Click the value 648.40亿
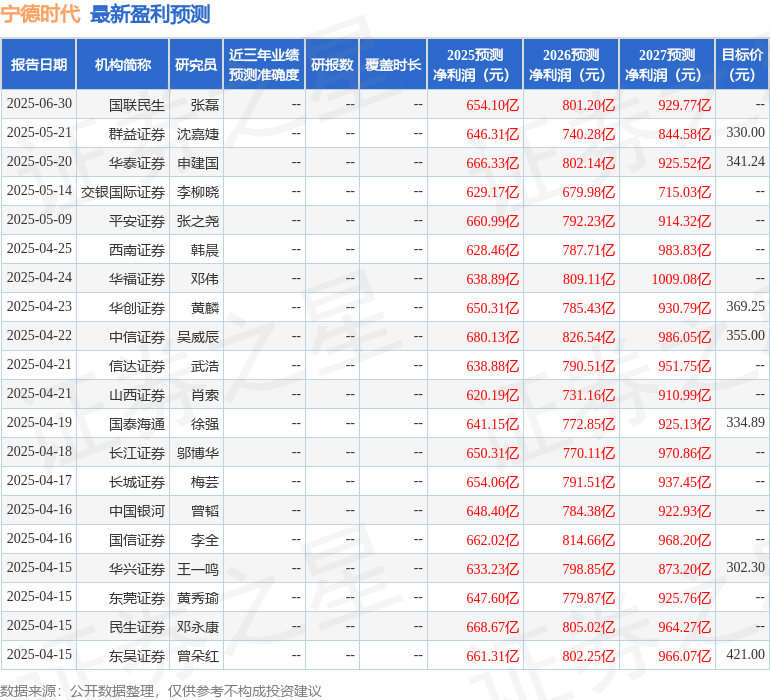Image resolution: width=770 pixels, height=700 pixels. 492,511
